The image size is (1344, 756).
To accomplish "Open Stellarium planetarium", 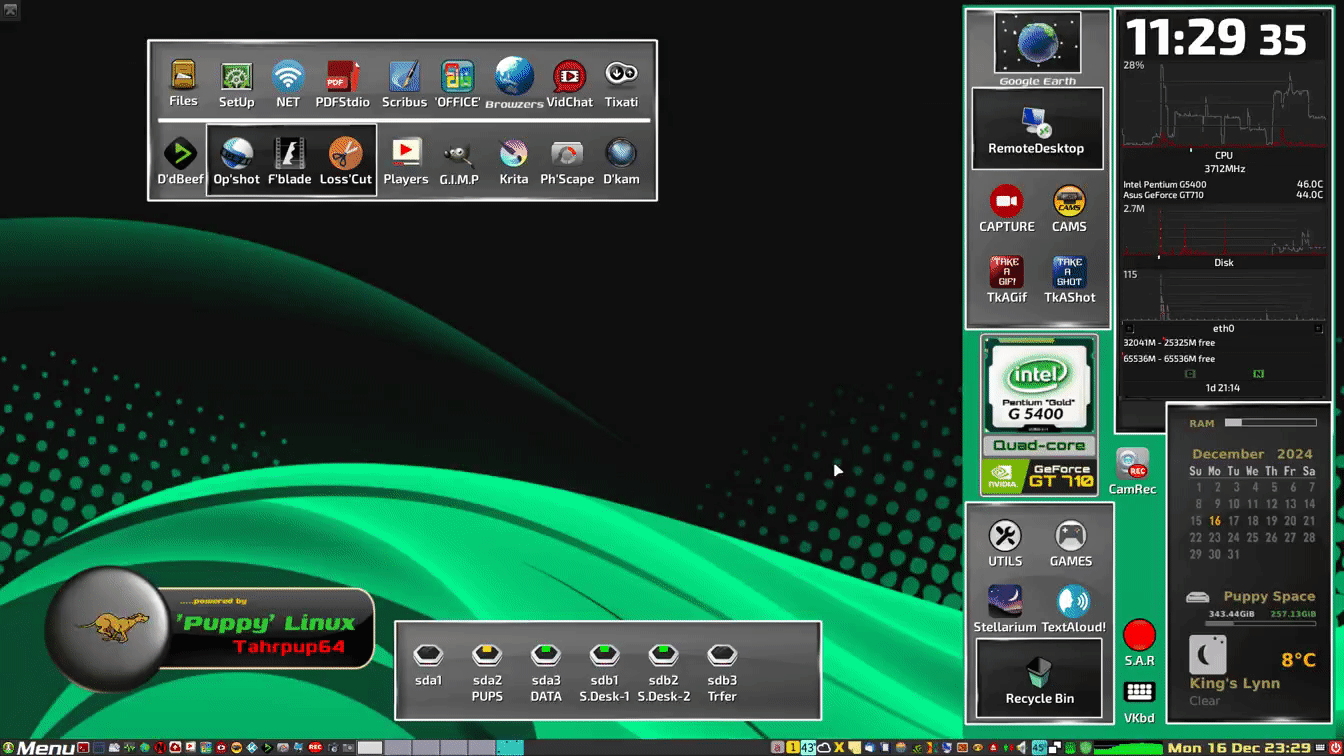I will (x=1005, y=610).
